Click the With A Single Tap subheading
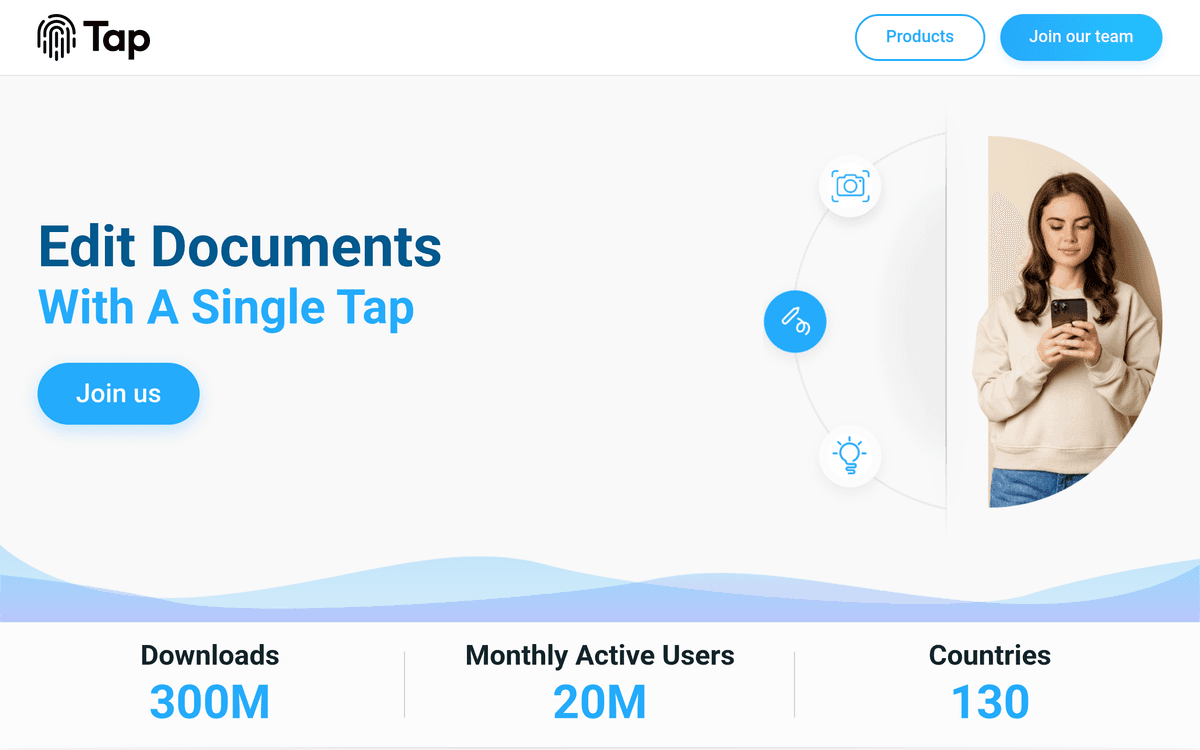 point(226,307)
